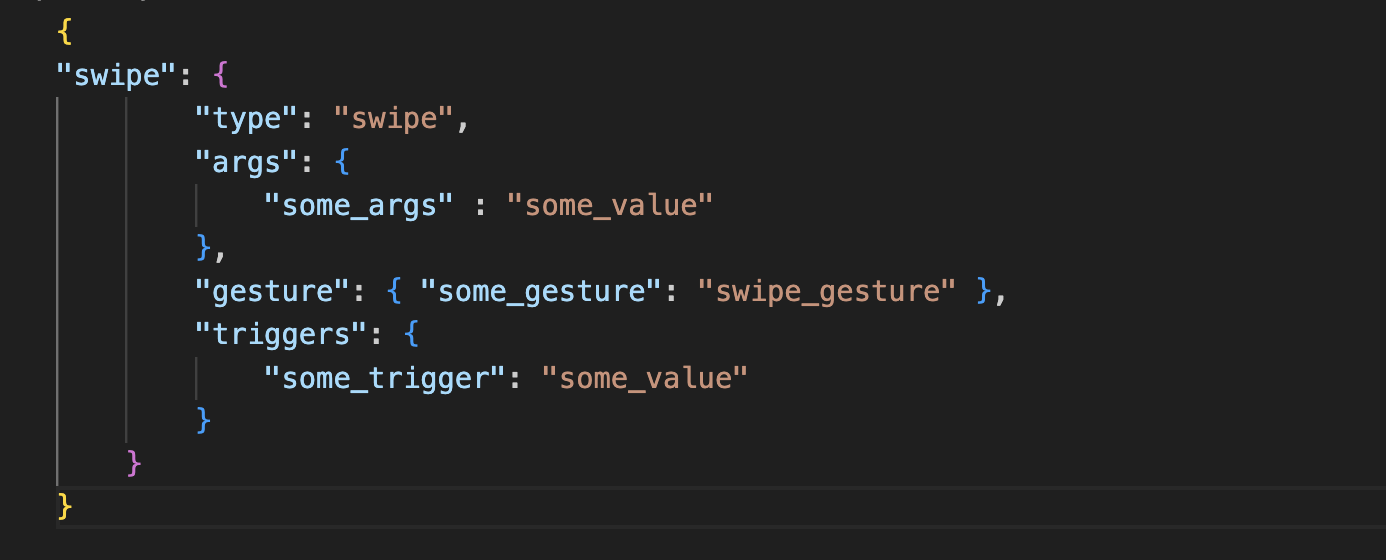Viewport: 1386px width, 560px height.
Task: Click the pink closing curly brace
Action: click(135, 463)
